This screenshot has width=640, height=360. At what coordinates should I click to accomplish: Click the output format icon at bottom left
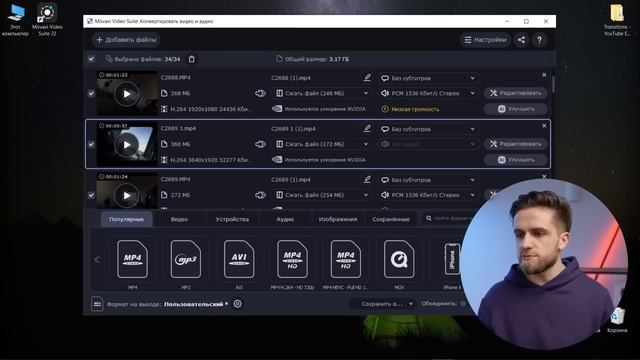pos(97,304)
